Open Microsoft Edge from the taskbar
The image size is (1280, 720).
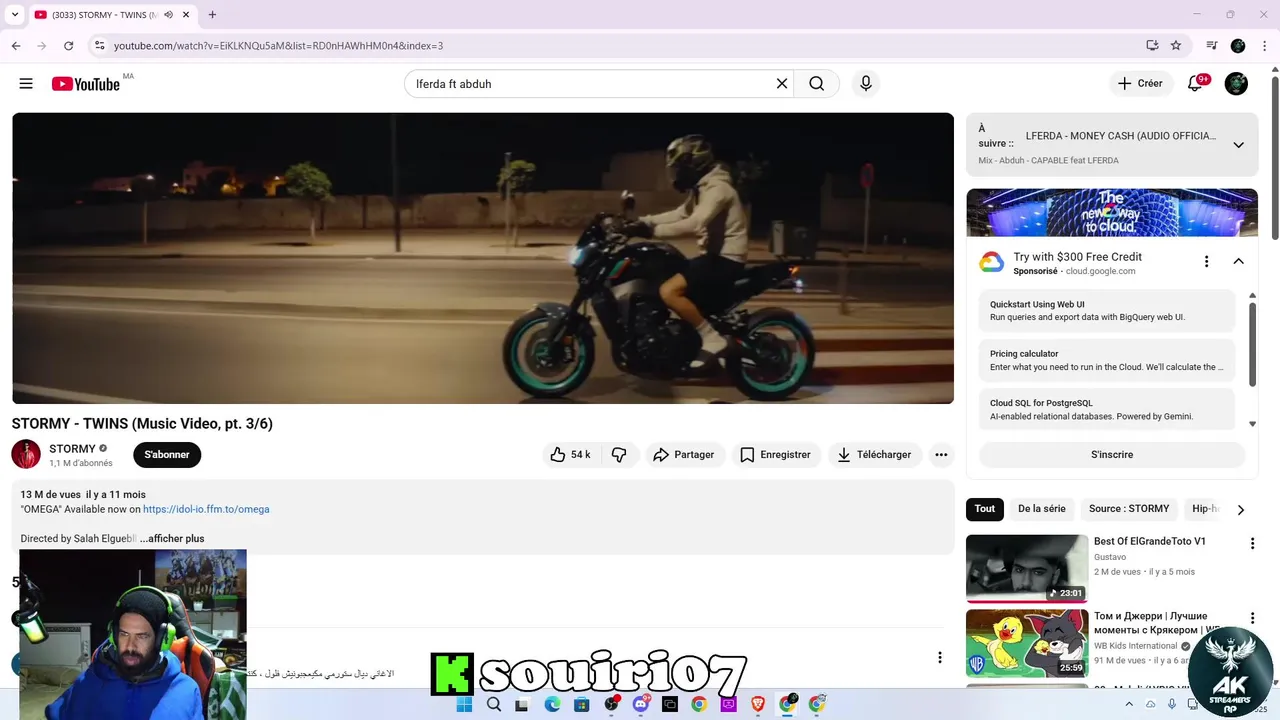tap(552, 705)
